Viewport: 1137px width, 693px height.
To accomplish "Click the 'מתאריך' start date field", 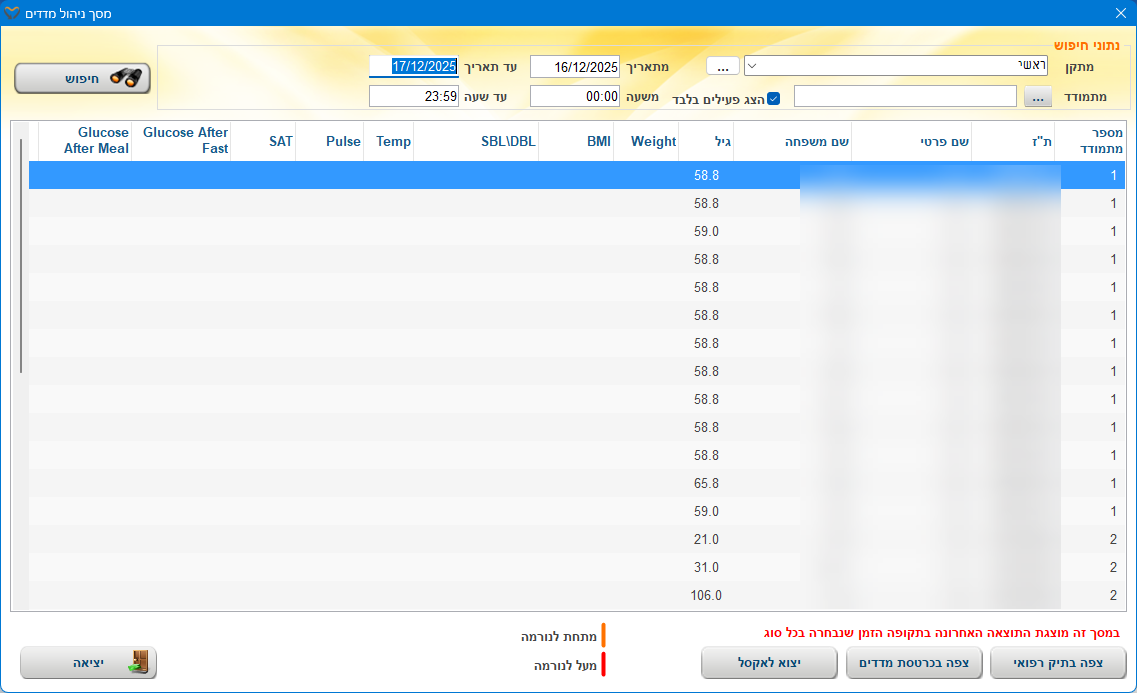I will (574, 67).
